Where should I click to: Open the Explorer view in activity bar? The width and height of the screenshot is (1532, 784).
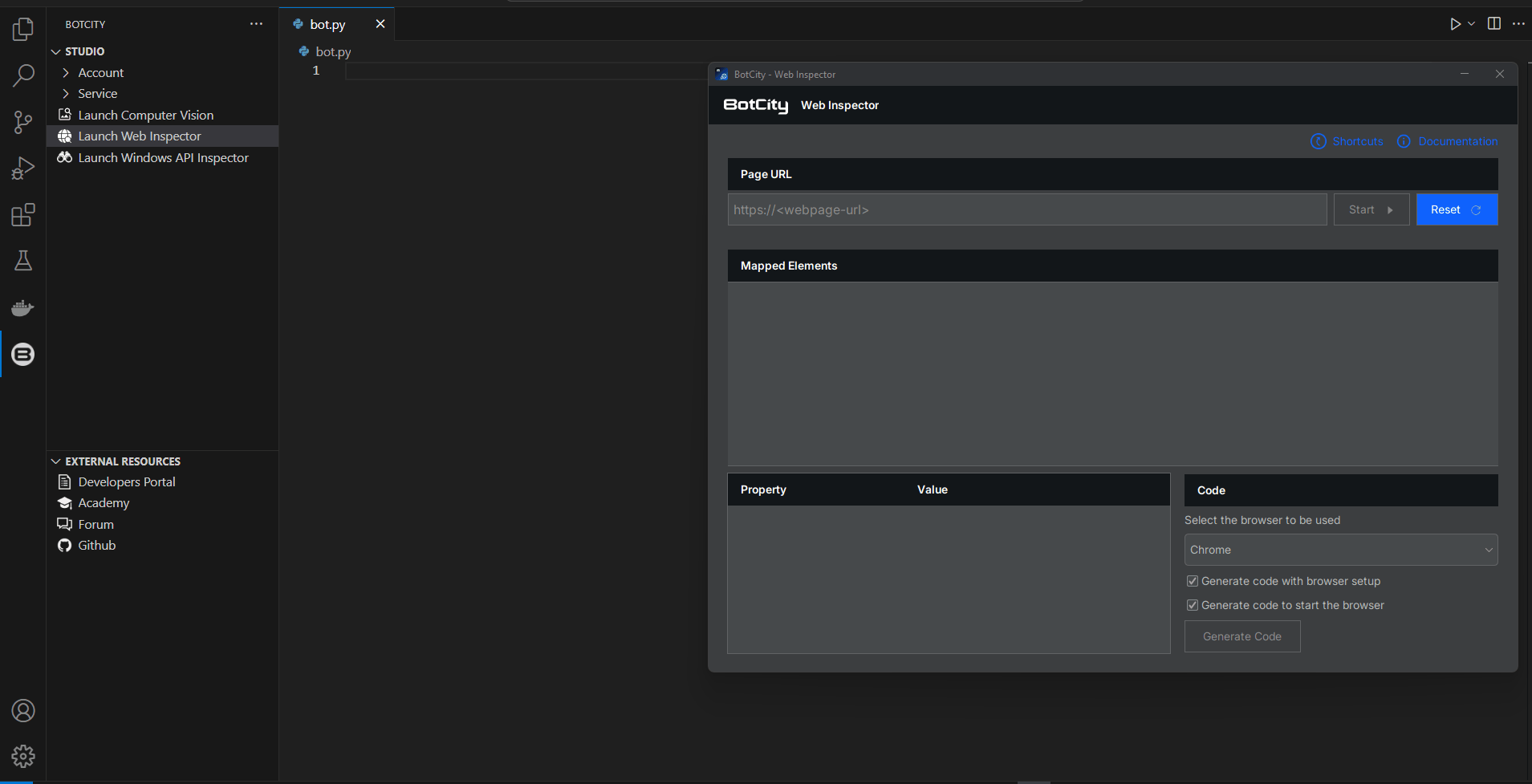(23, 30)
